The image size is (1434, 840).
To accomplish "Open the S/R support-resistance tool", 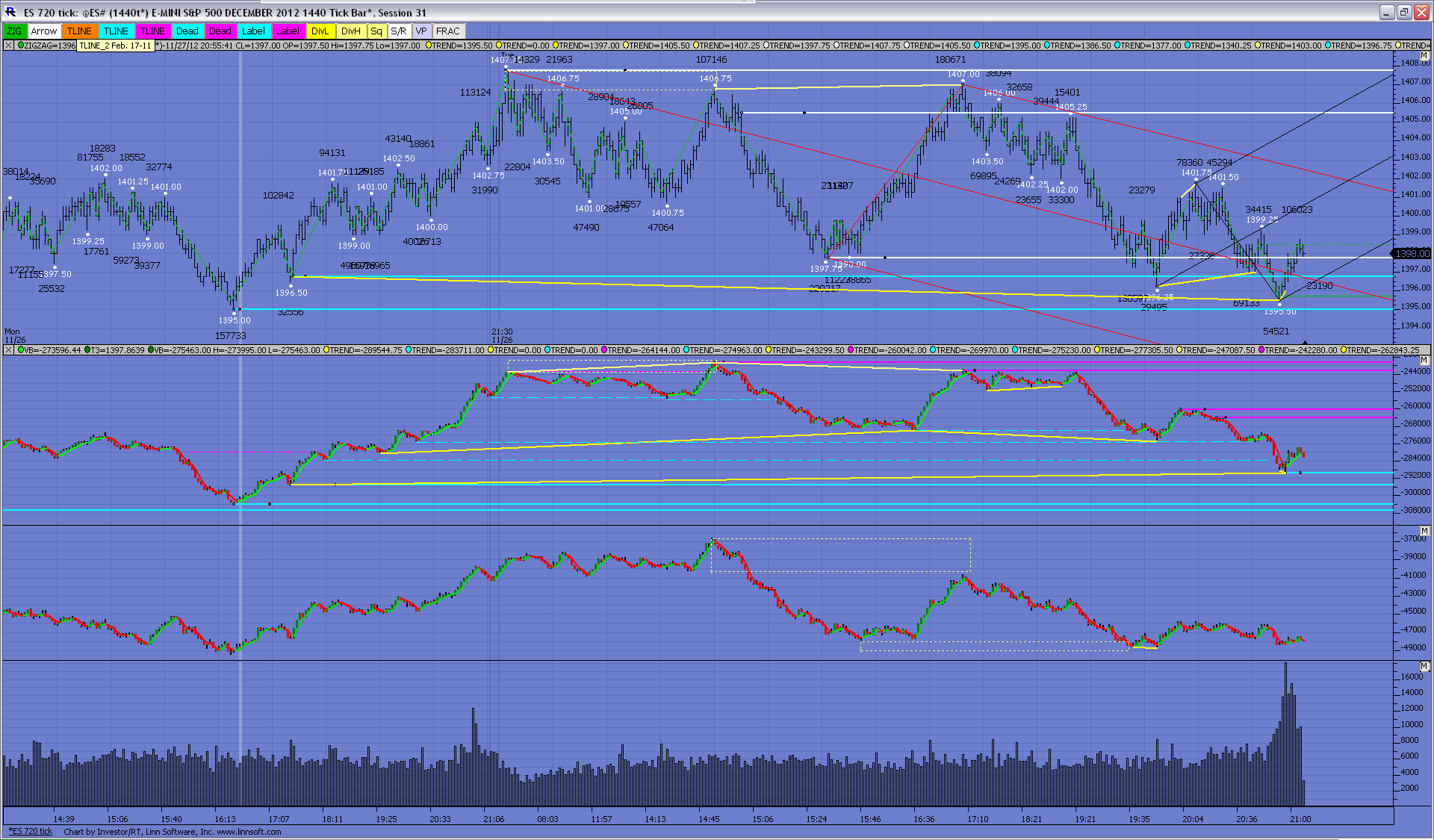I will tap(399, 31).
